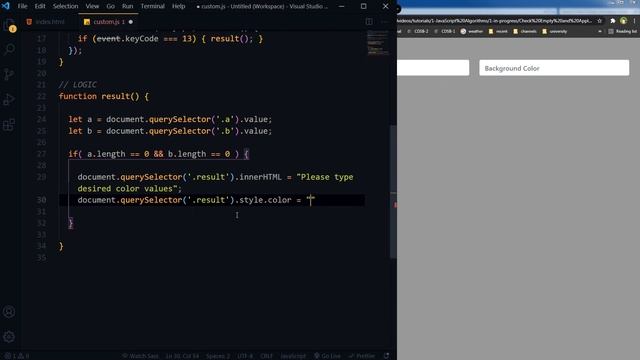Open the browser three-dot menu
Viewport: 640px width, 360px height.
pos(635,21)
